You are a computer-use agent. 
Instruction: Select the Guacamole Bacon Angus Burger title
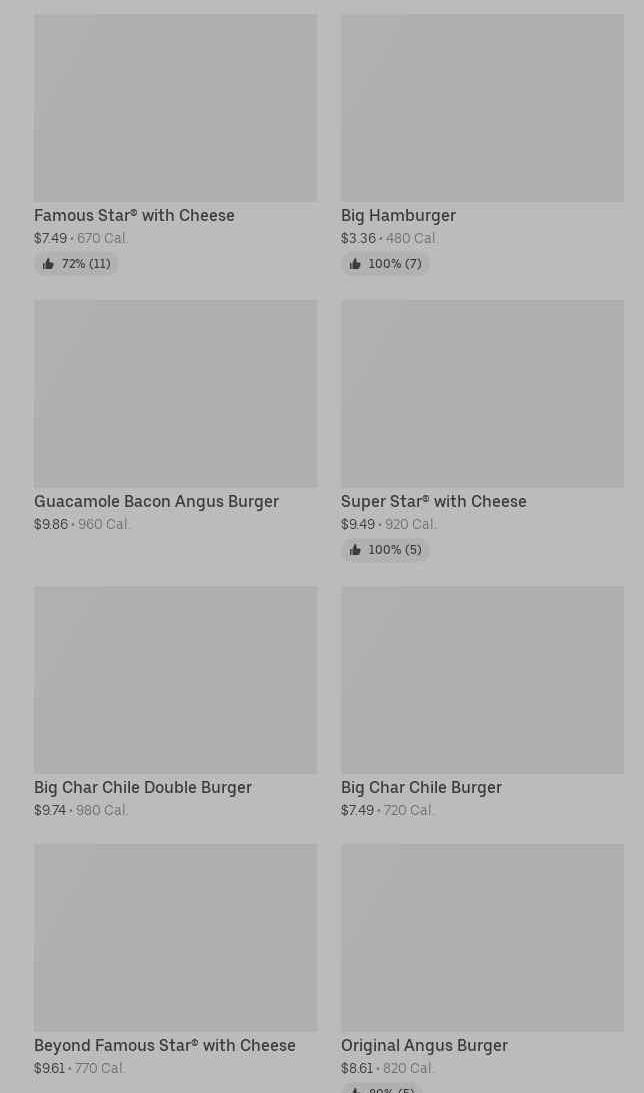(156, 501)
